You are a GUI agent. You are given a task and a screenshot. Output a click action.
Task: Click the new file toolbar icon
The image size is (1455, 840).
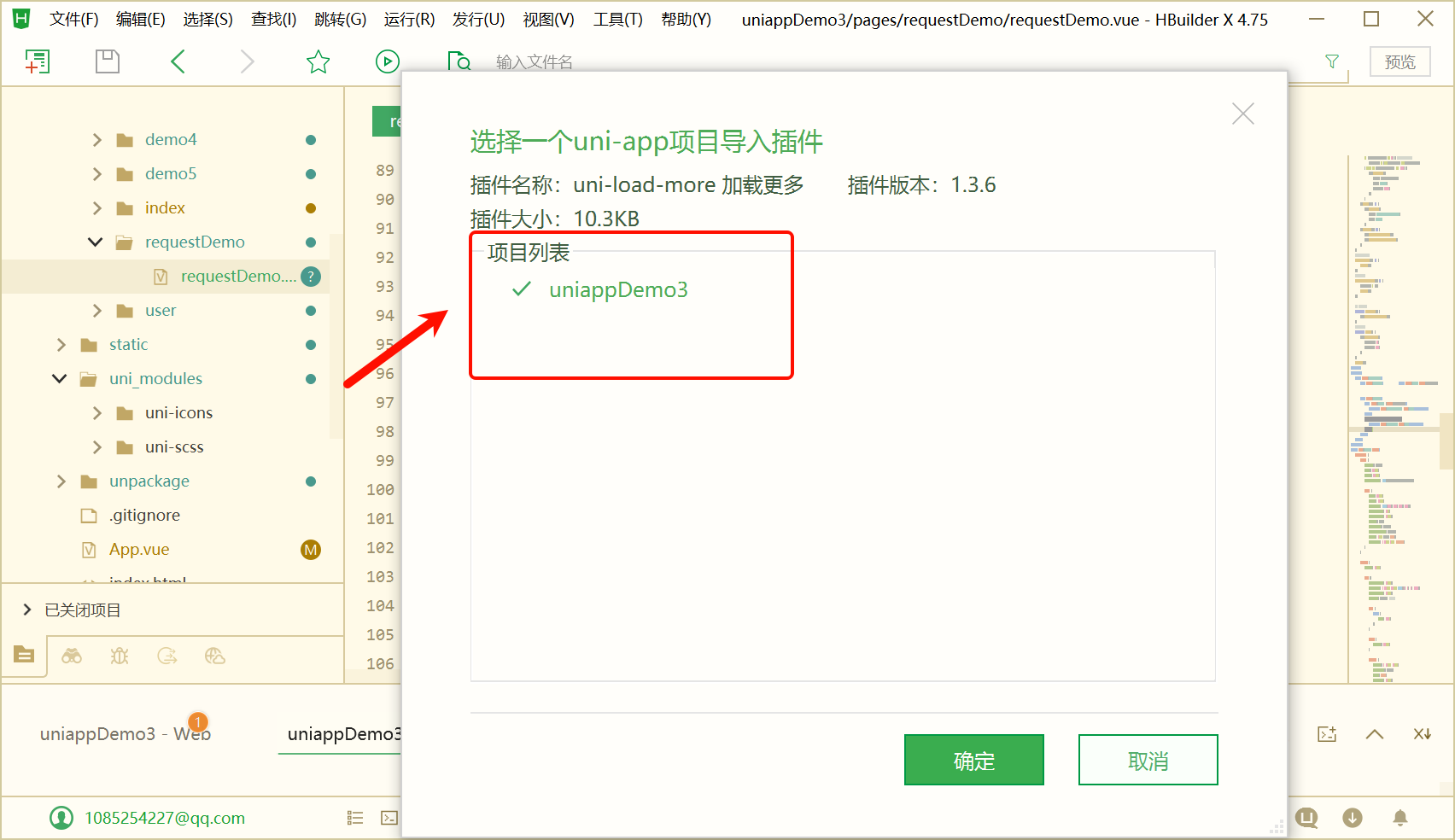tap(37, 61)
